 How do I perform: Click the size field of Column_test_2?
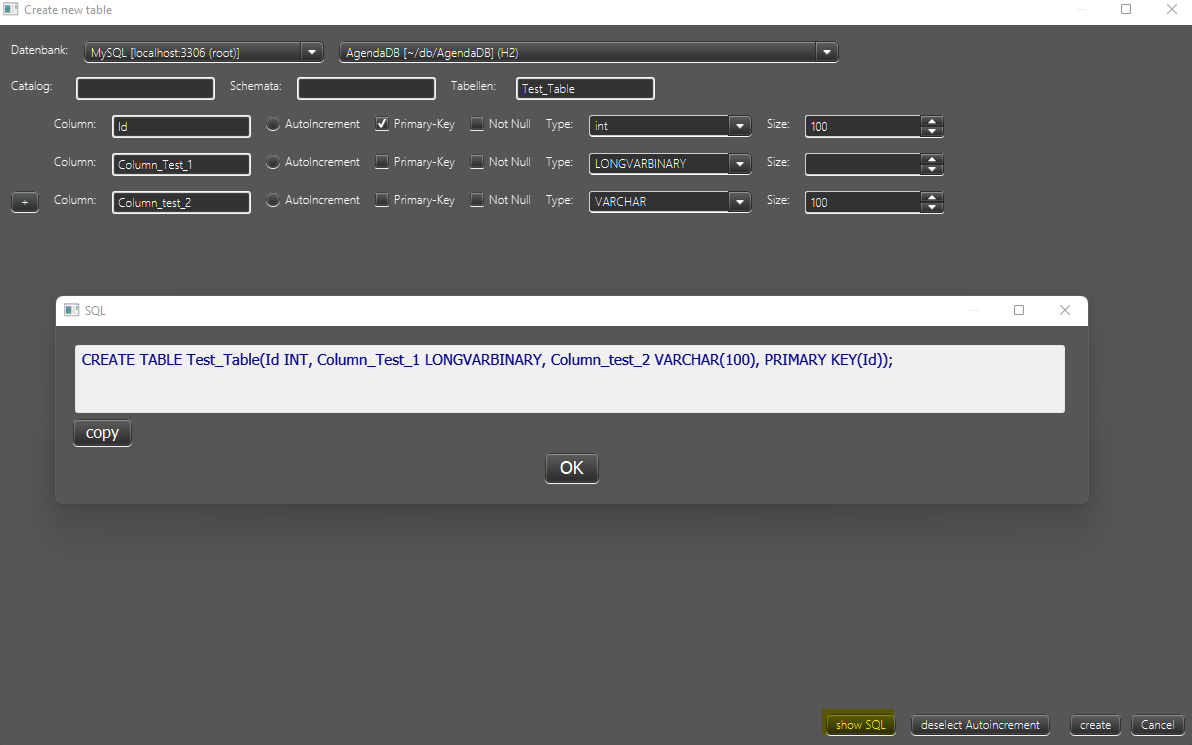(x=863, y=202)
